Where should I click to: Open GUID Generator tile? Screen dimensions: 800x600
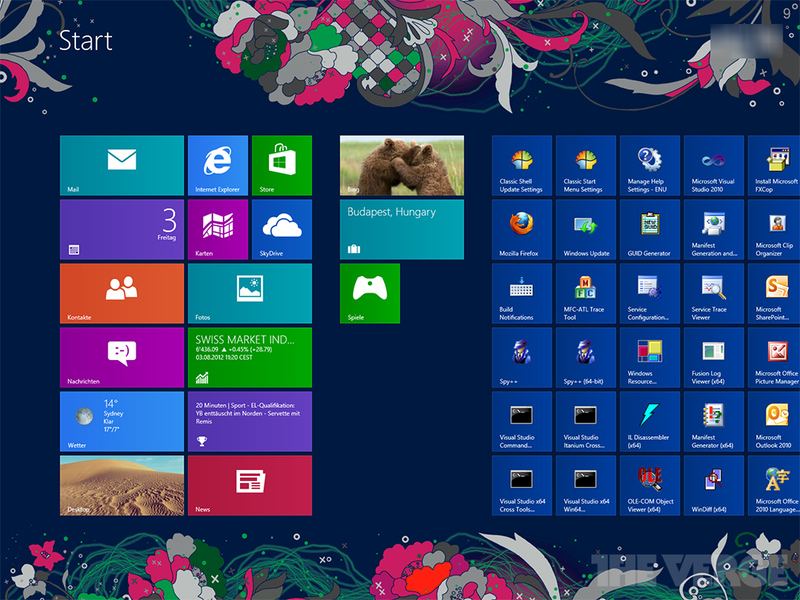[650, 230]
